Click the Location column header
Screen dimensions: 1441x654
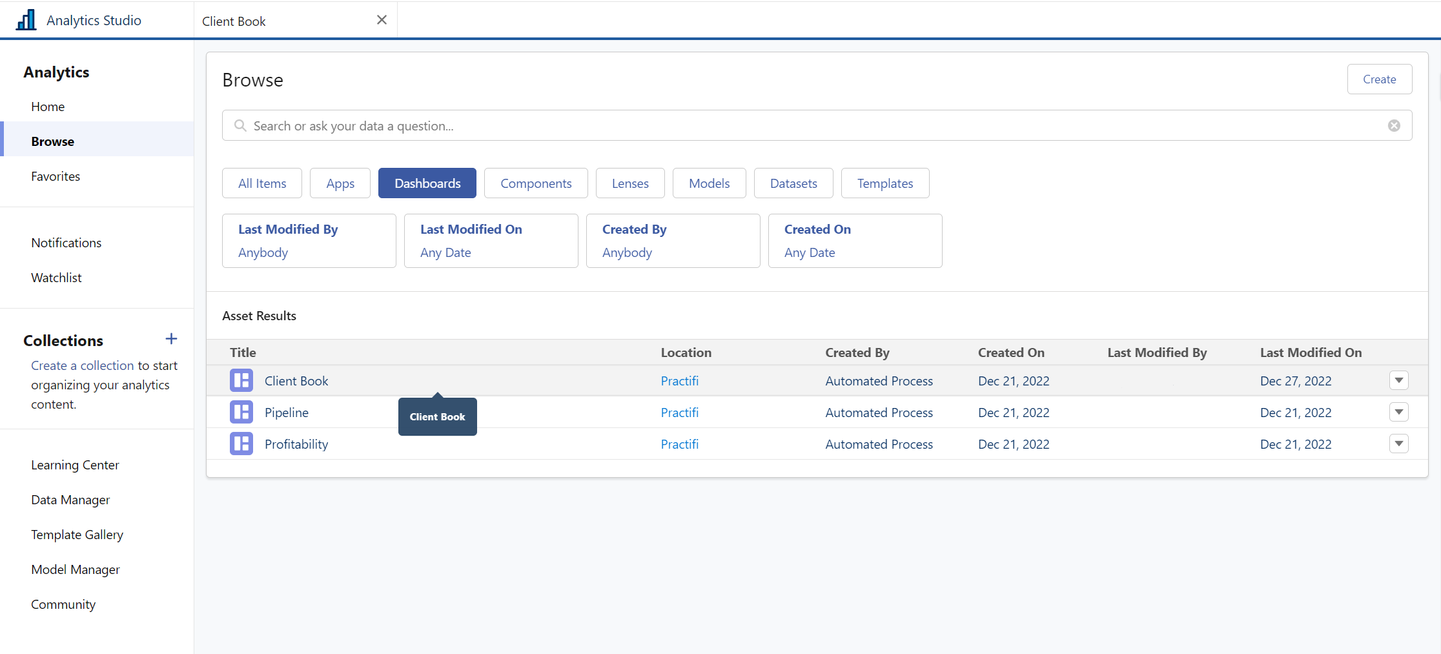686,352
